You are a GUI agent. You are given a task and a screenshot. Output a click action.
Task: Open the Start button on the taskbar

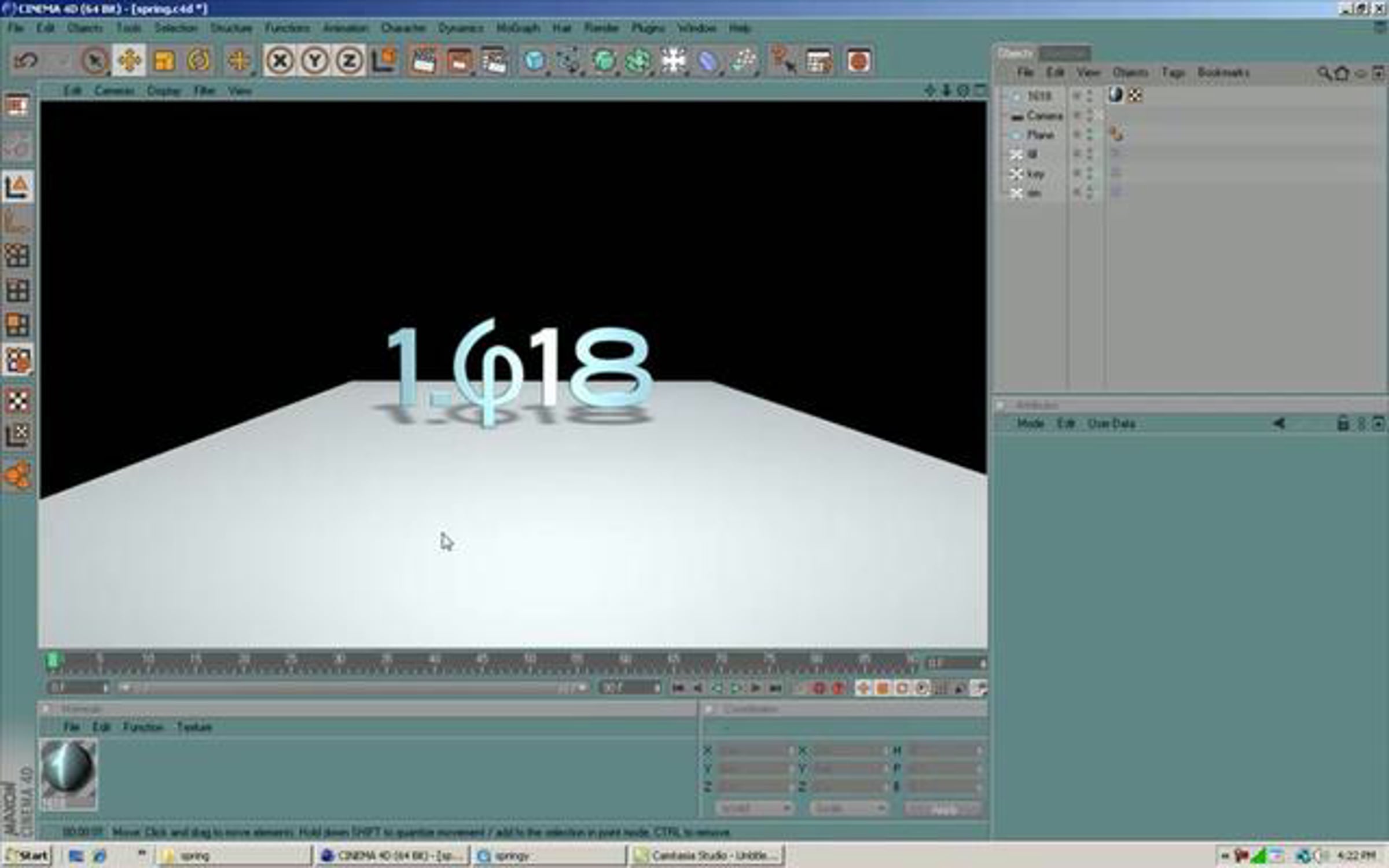[x=27, y=855]
